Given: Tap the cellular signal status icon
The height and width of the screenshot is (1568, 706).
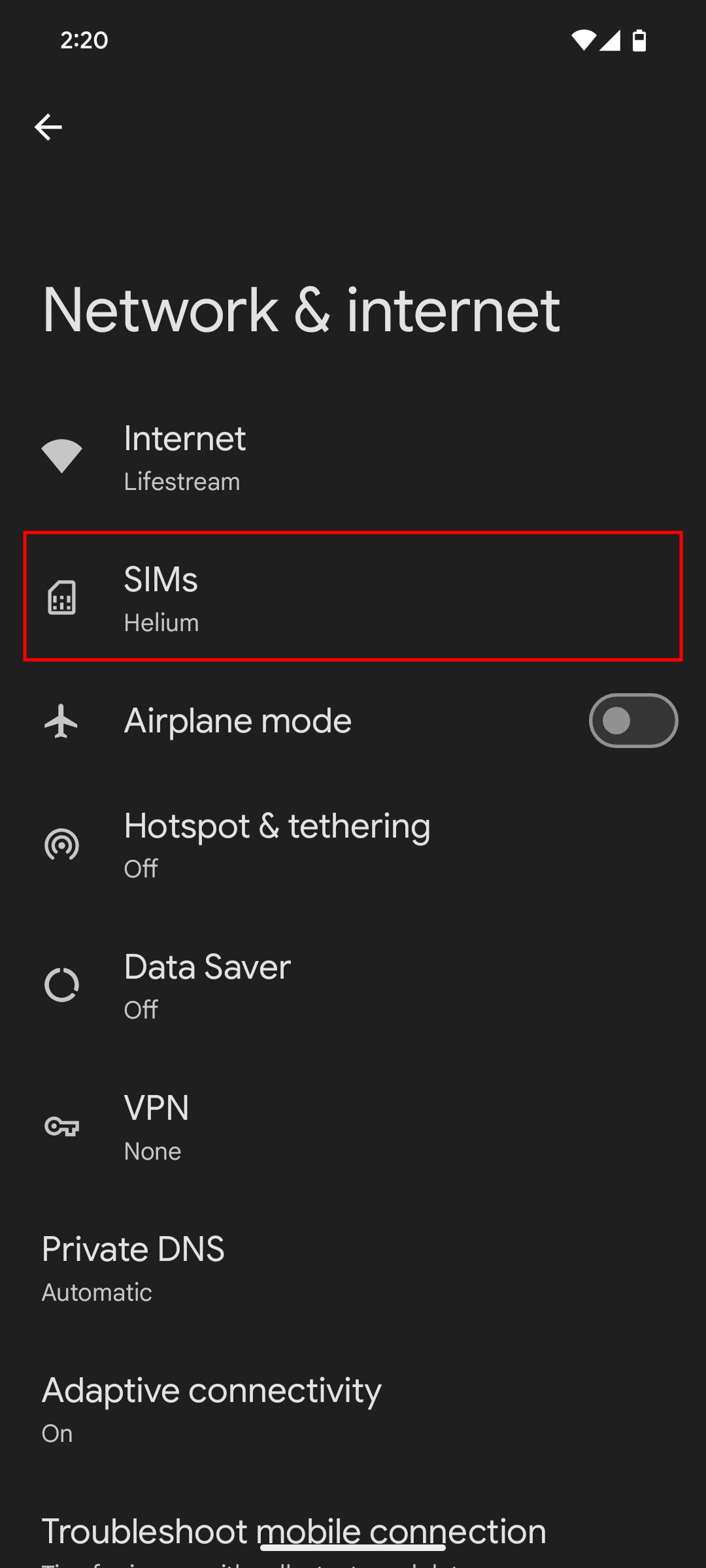Looking at the screenshot, I should [x=610, y=41].
